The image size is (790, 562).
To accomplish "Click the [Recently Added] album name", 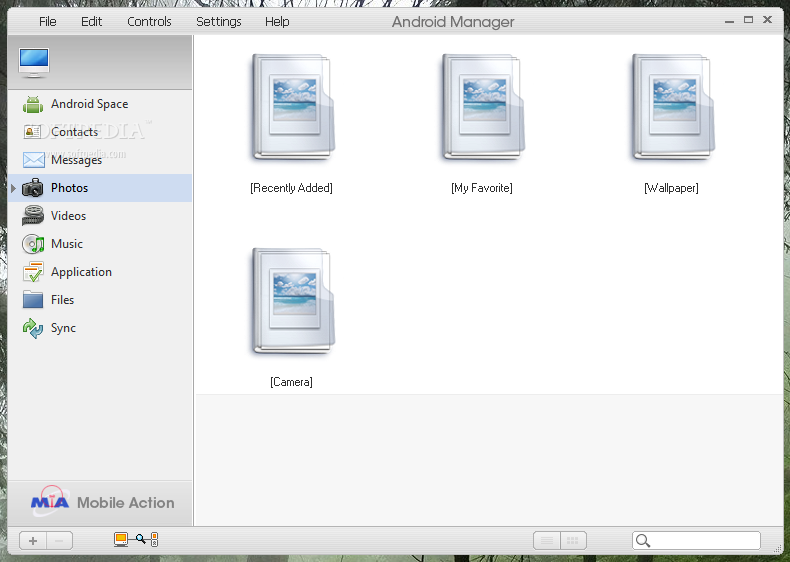I will point(291,188).
